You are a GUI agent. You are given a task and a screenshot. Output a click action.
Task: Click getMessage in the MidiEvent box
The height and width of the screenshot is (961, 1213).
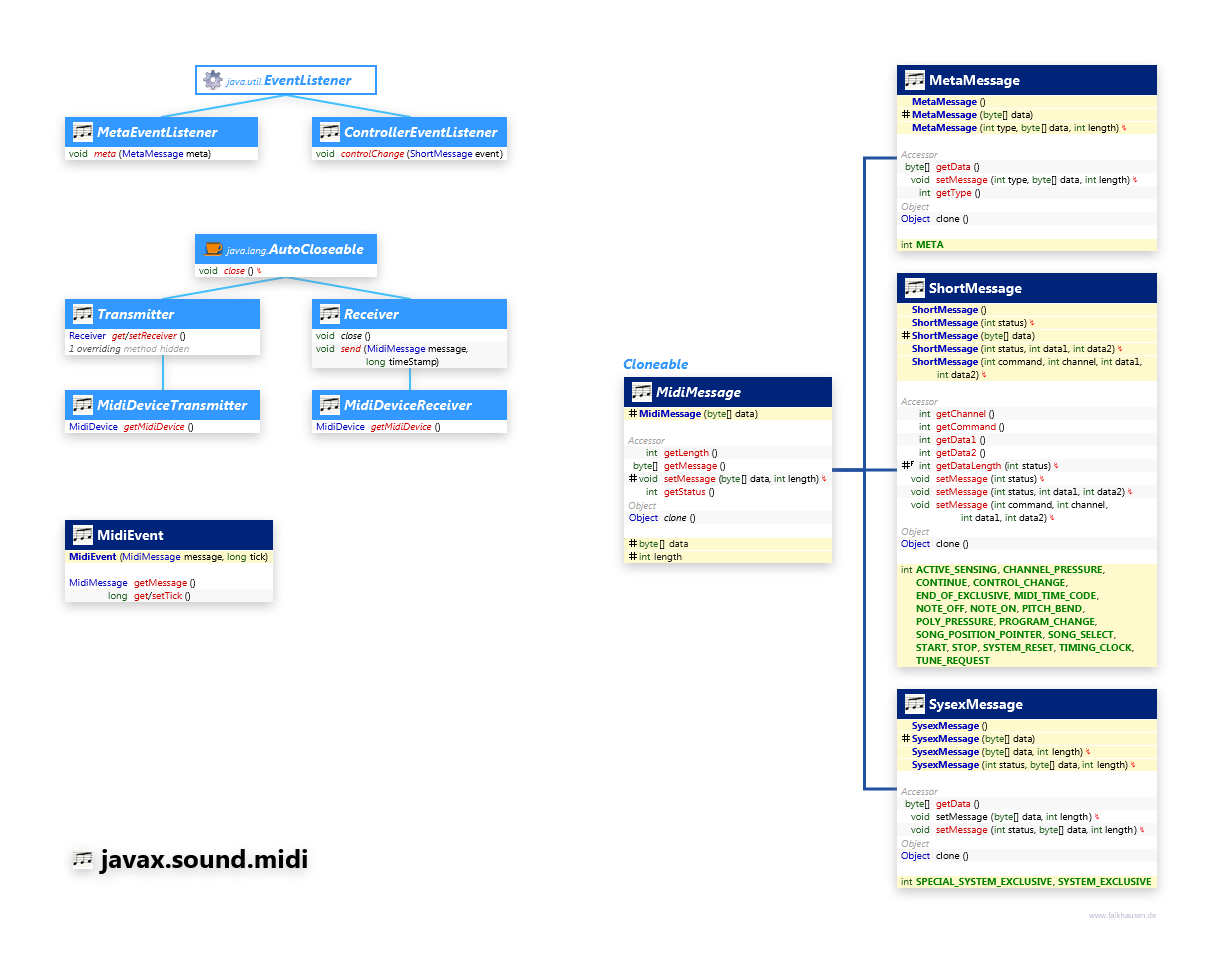coord(160,583)
